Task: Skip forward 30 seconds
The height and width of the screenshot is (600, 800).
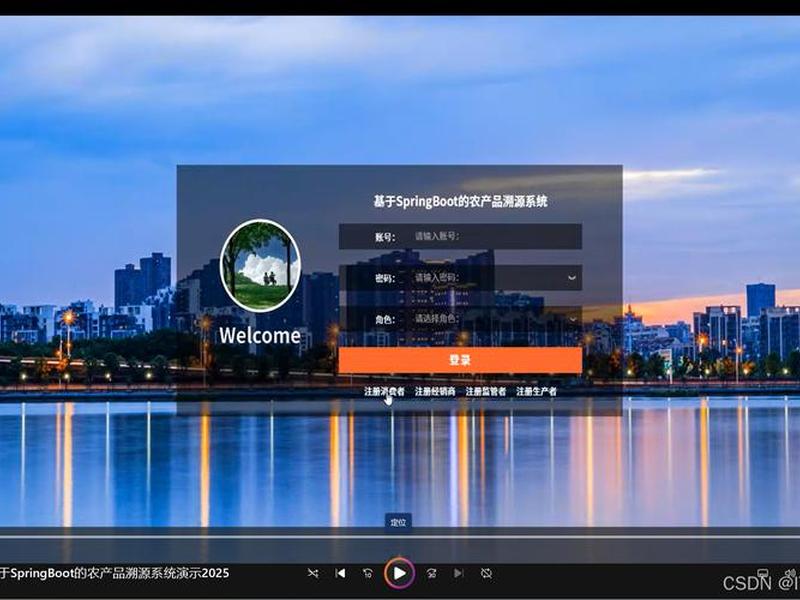Action: (x=432, y=573)
